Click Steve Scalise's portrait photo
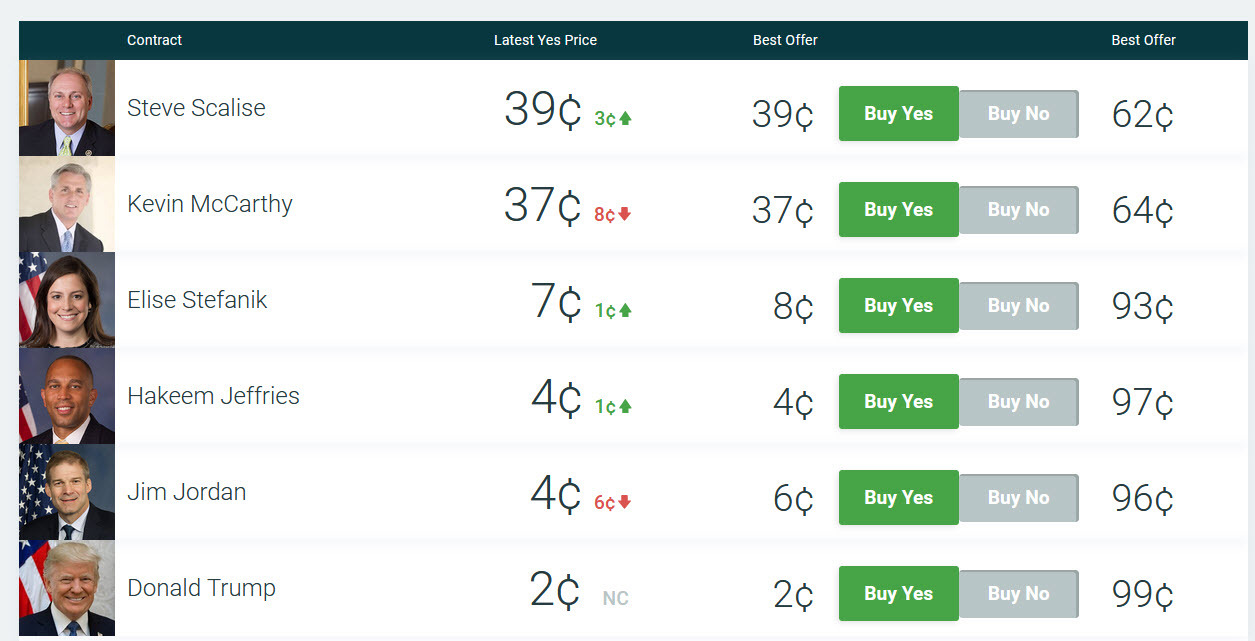This screenshot has width=1255, height=641. 67,108
